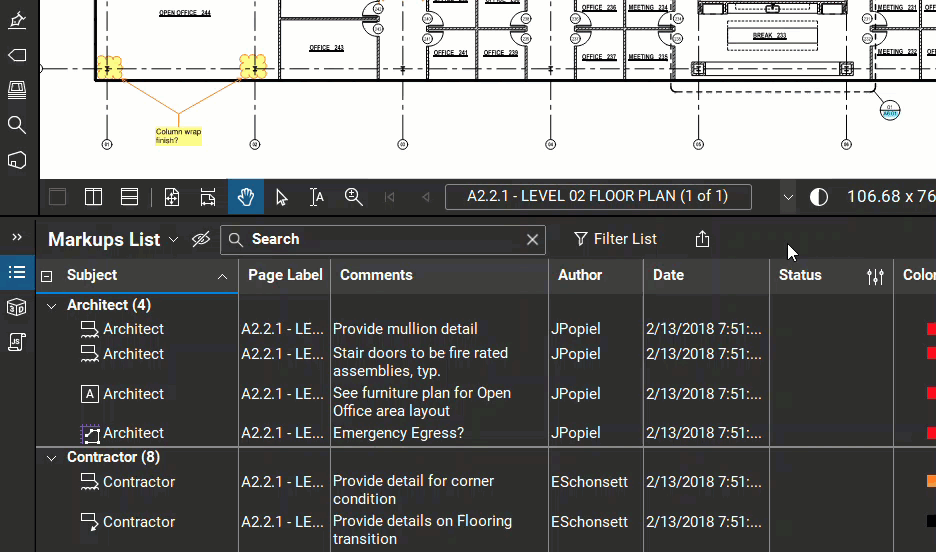936x552 pixels.
Task: Select single page view mode
Action: tap(57, 196)
